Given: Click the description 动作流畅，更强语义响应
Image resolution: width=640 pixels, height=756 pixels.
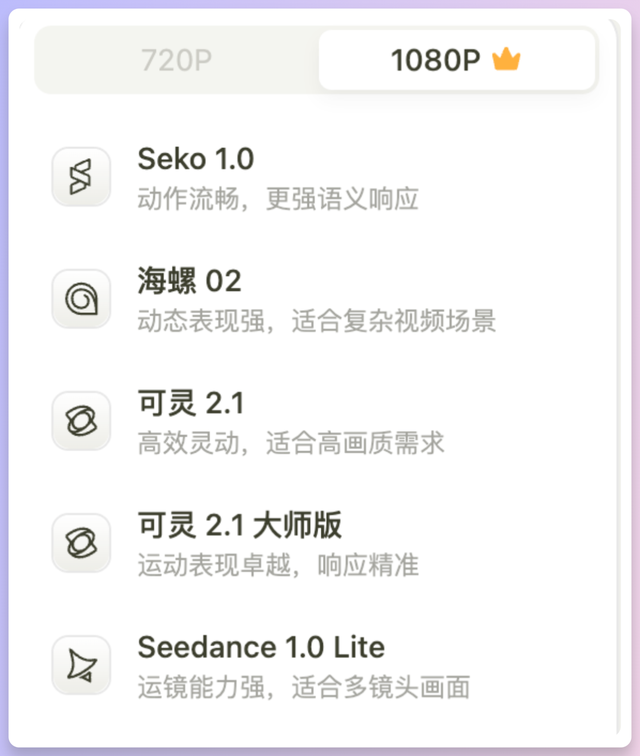Looking at the screenshot, I should coord(277,199).
